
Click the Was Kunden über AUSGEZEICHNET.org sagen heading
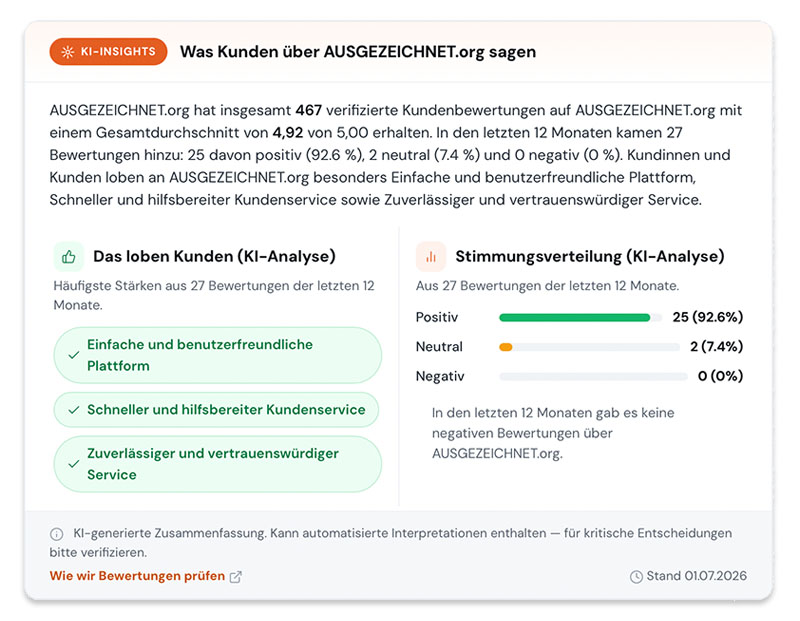[358, 52]
